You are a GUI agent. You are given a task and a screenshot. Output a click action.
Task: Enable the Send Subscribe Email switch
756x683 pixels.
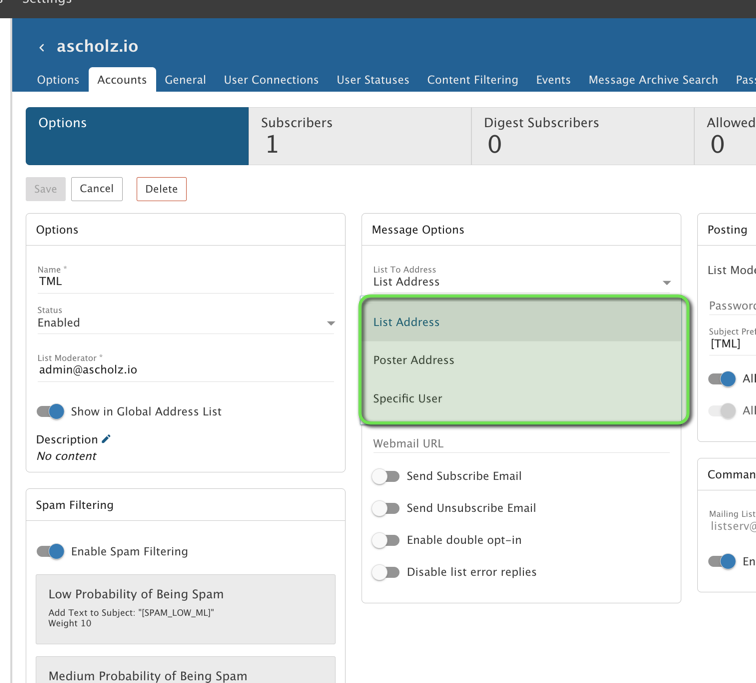pos(386,477)
